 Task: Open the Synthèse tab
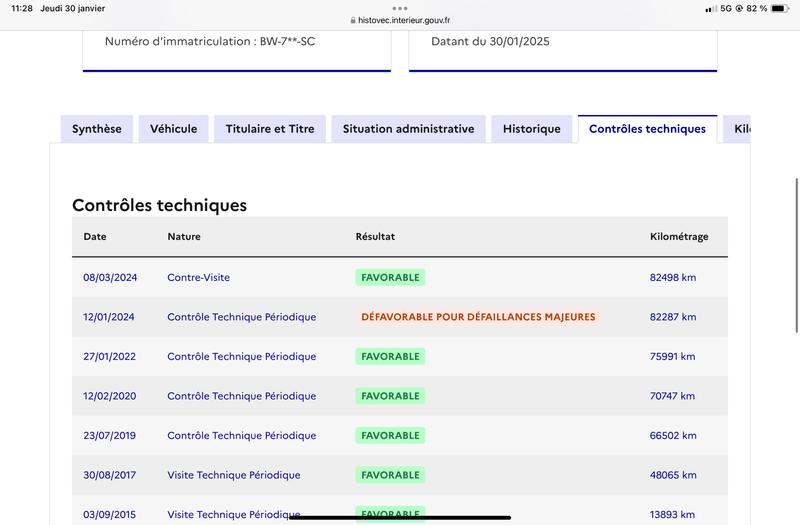tap(97, 129)
